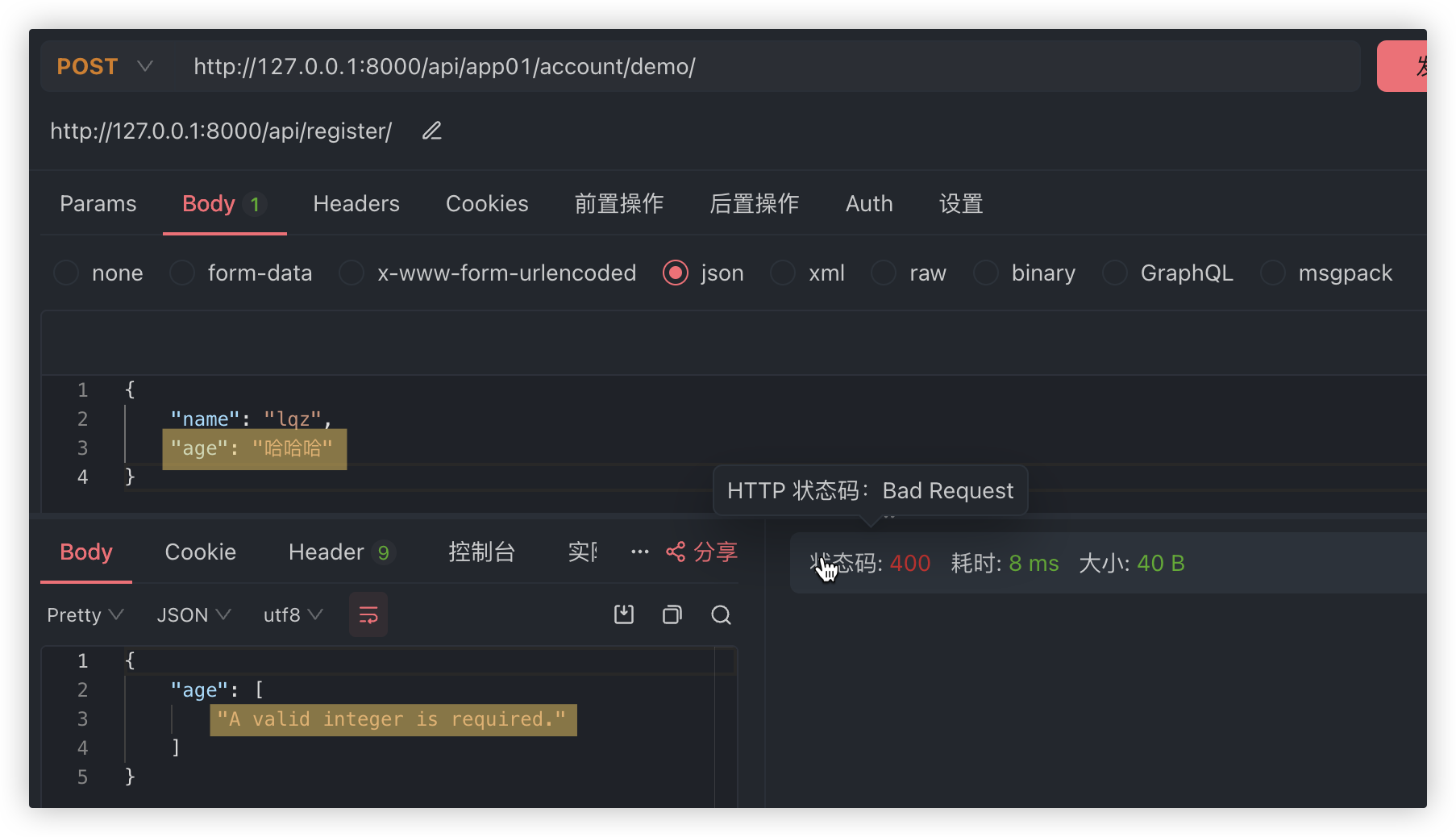Select the form-data body type
This screenshot has width=1456, height=837.
[x=183, y=273]
